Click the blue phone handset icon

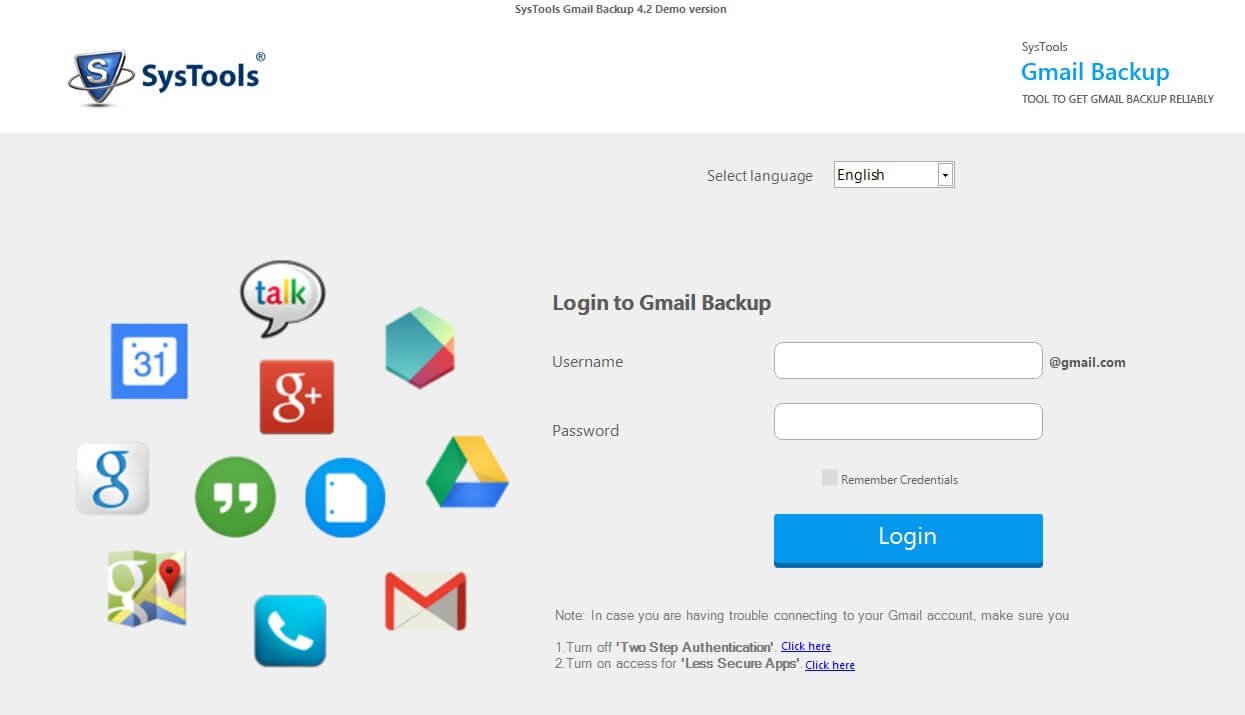coord(290,631)
